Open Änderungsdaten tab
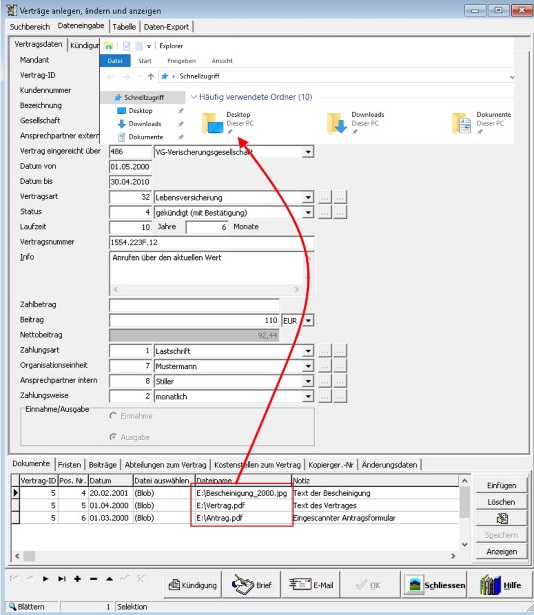The height and width of the screenshot is (615, 534). point(389,465)
